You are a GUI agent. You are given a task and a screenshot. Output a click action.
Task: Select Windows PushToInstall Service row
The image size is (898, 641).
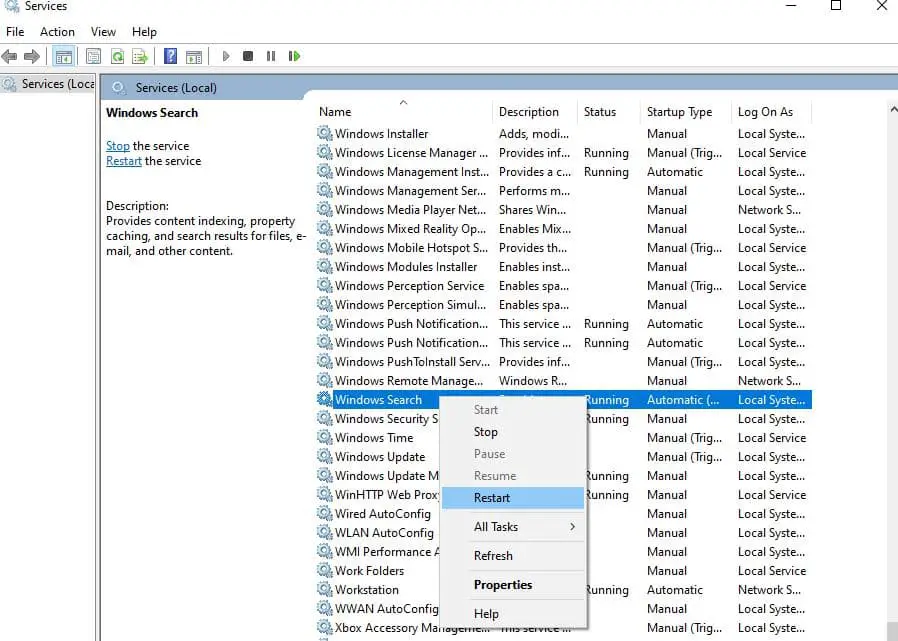coord(564,361)
